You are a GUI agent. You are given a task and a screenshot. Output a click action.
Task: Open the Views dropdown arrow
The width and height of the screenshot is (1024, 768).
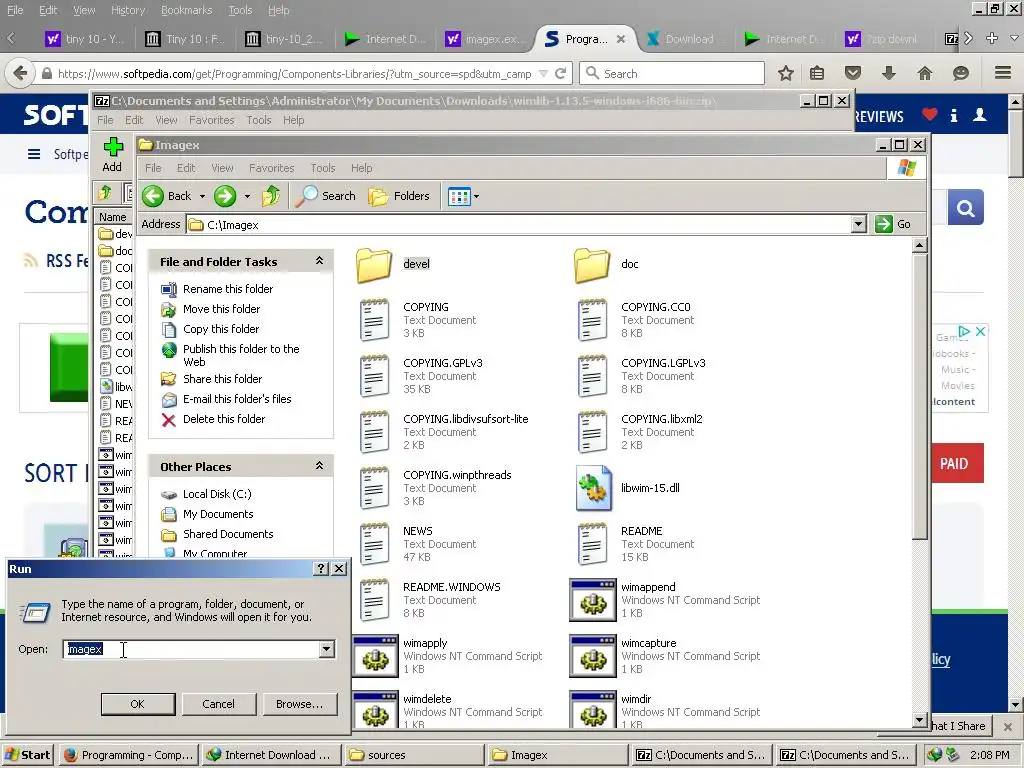click(x=476, y=196)
